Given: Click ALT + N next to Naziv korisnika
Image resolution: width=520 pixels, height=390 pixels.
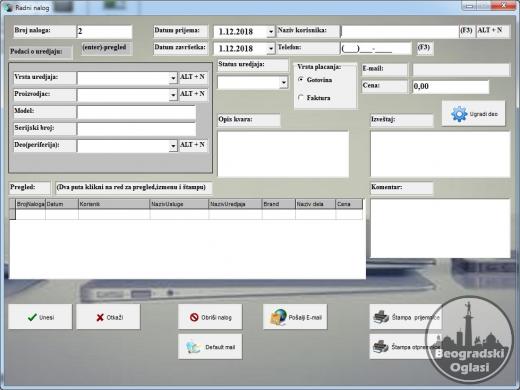Looking at the screenshot, I should coord(493,31).
